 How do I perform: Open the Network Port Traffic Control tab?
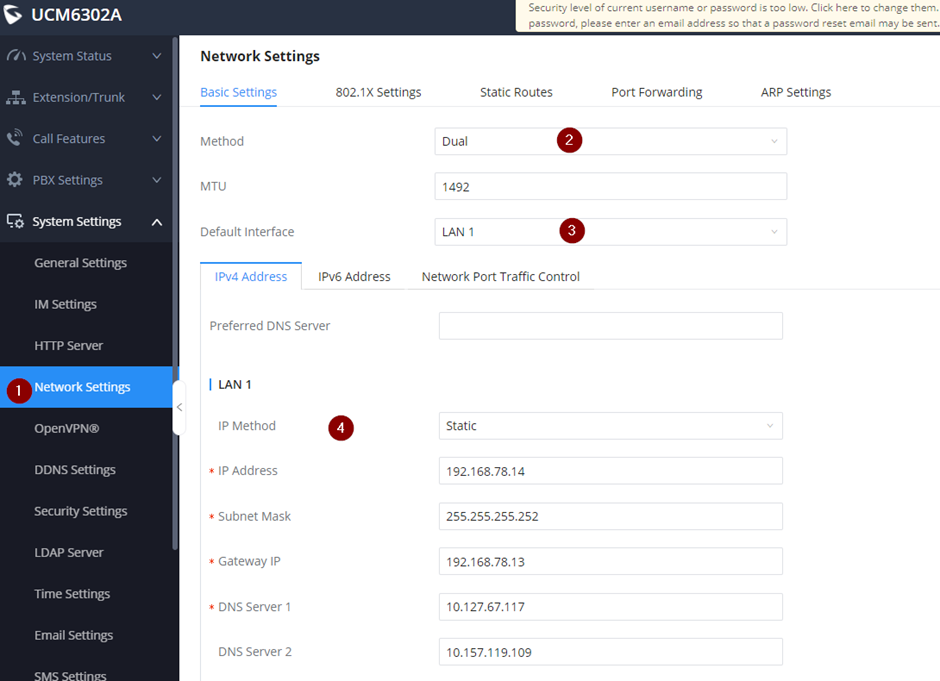tap(500, 277)
